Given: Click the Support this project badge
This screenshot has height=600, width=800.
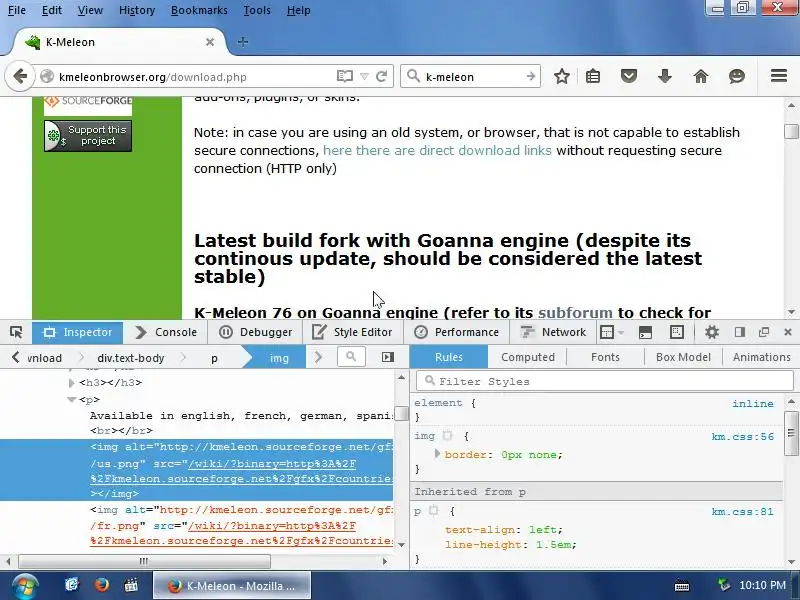Looking at the screenshot, I should click(88, 136).
